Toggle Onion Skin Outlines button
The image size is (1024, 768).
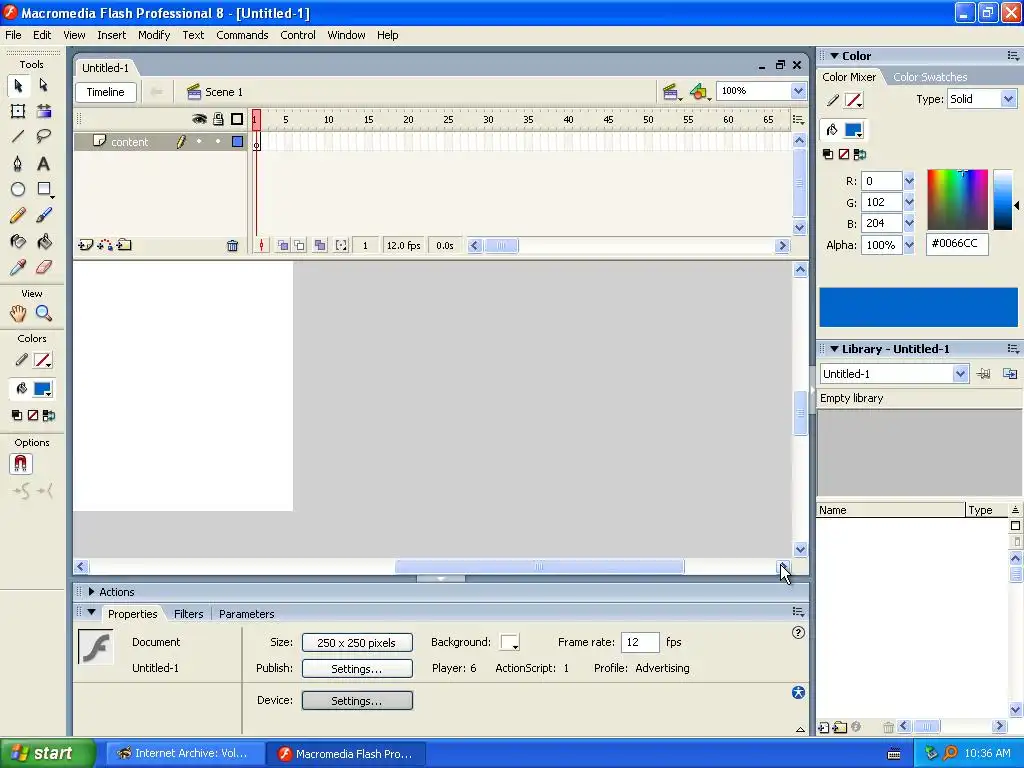300,246
